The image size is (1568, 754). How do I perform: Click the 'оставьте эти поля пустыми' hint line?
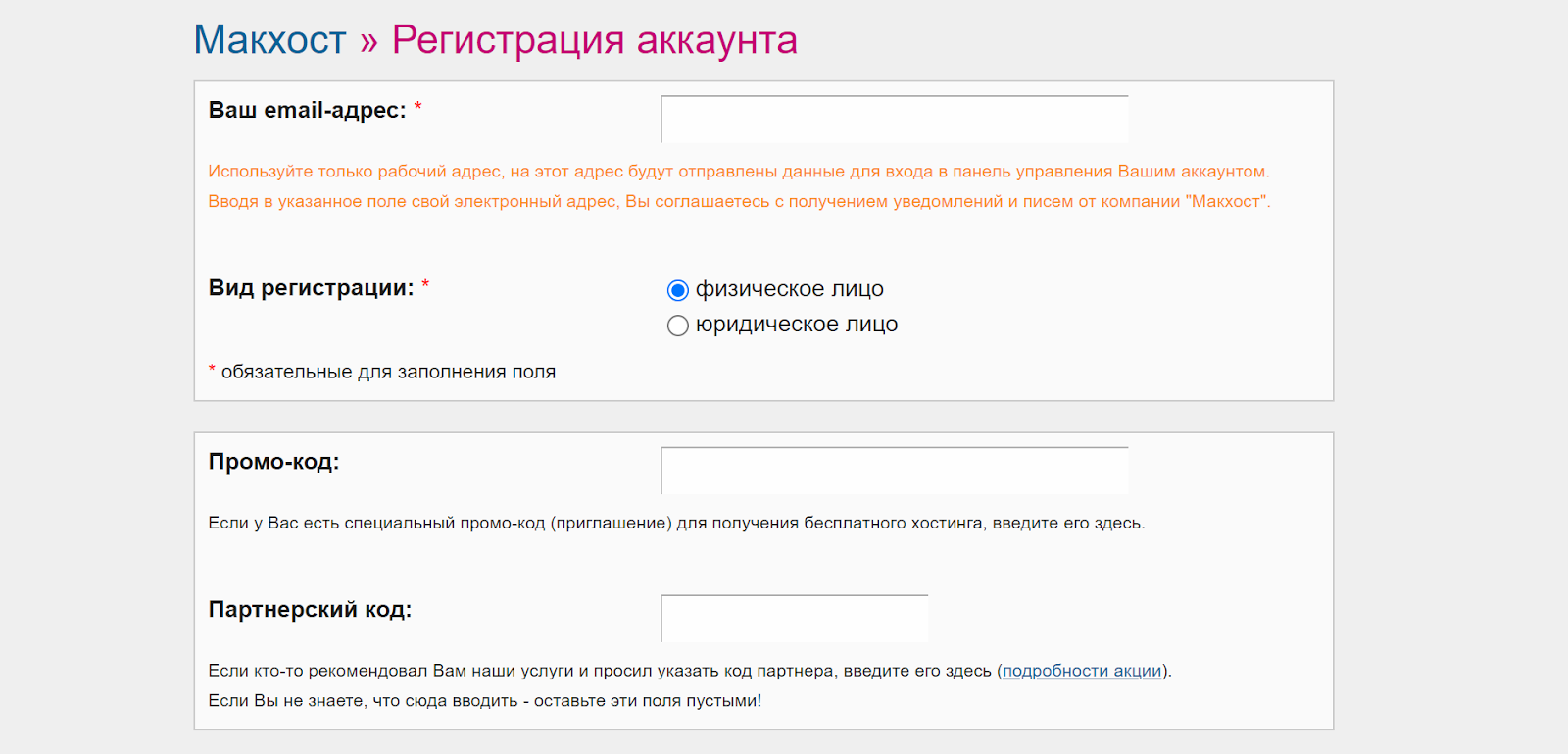[x=484, y=701]
